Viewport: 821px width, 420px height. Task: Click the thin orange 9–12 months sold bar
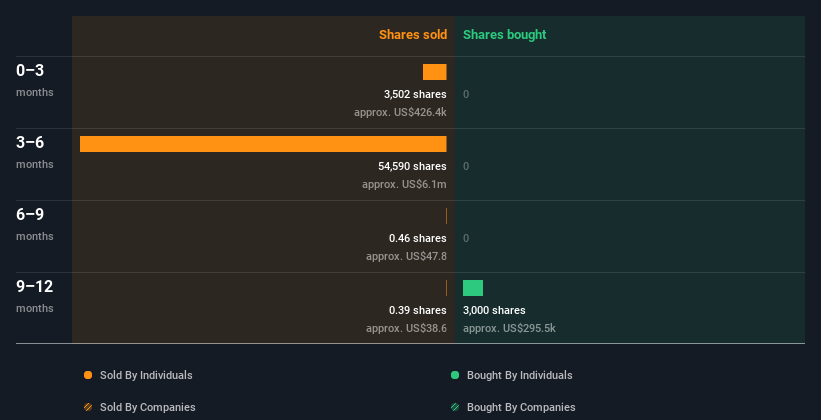(446, 288)
